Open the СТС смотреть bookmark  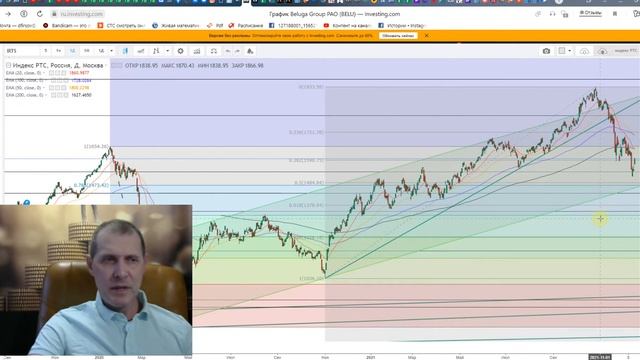(x=121, y=25)
